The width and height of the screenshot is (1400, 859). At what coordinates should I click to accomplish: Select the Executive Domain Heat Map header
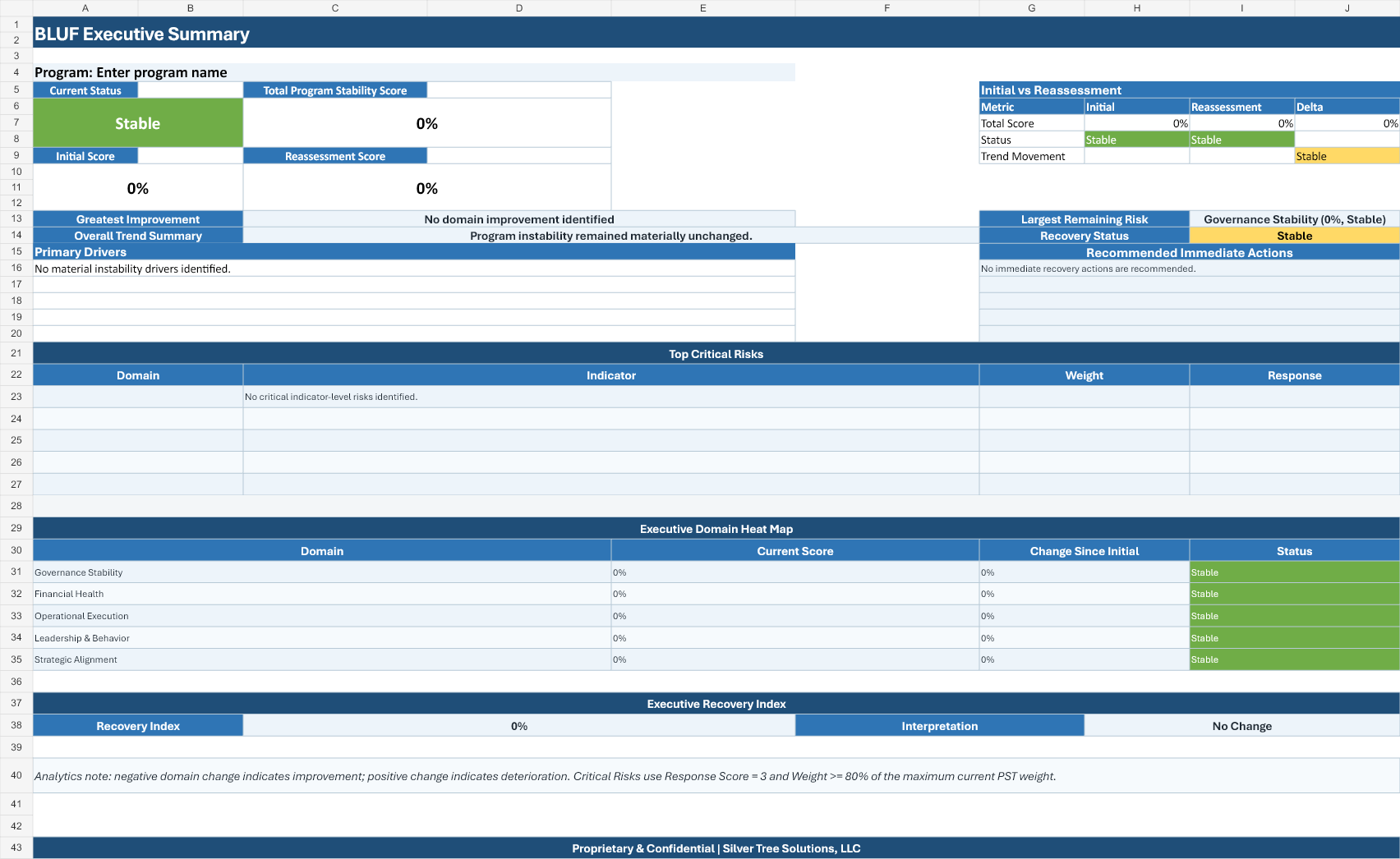(x=716, y=529)
